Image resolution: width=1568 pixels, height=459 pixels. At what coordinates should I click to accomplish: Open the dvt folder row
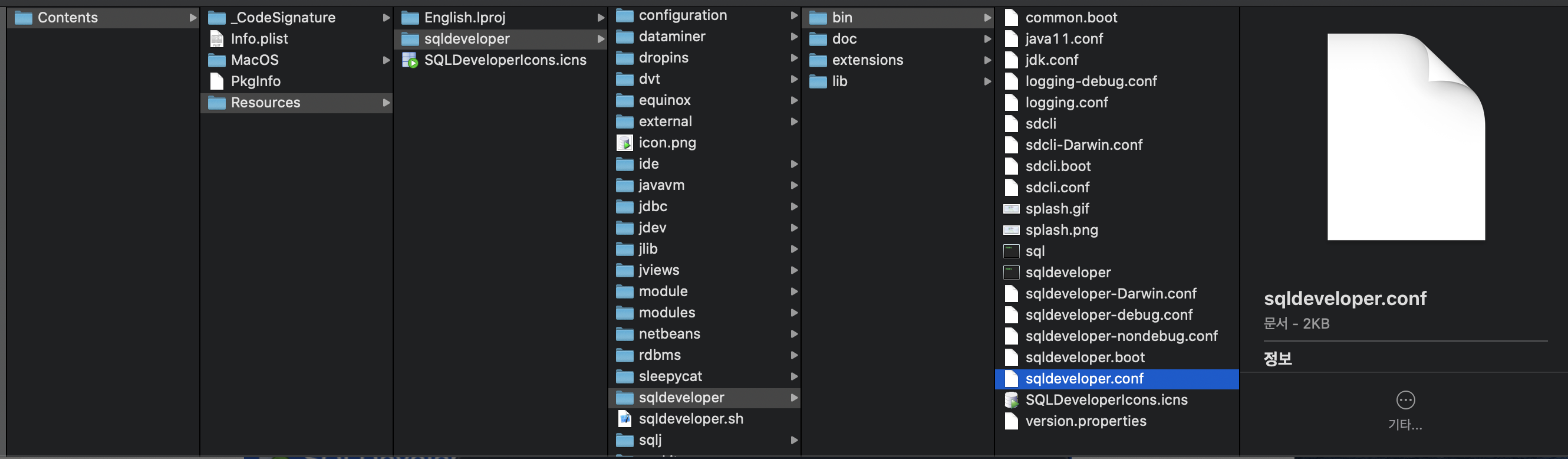(704, 79)
